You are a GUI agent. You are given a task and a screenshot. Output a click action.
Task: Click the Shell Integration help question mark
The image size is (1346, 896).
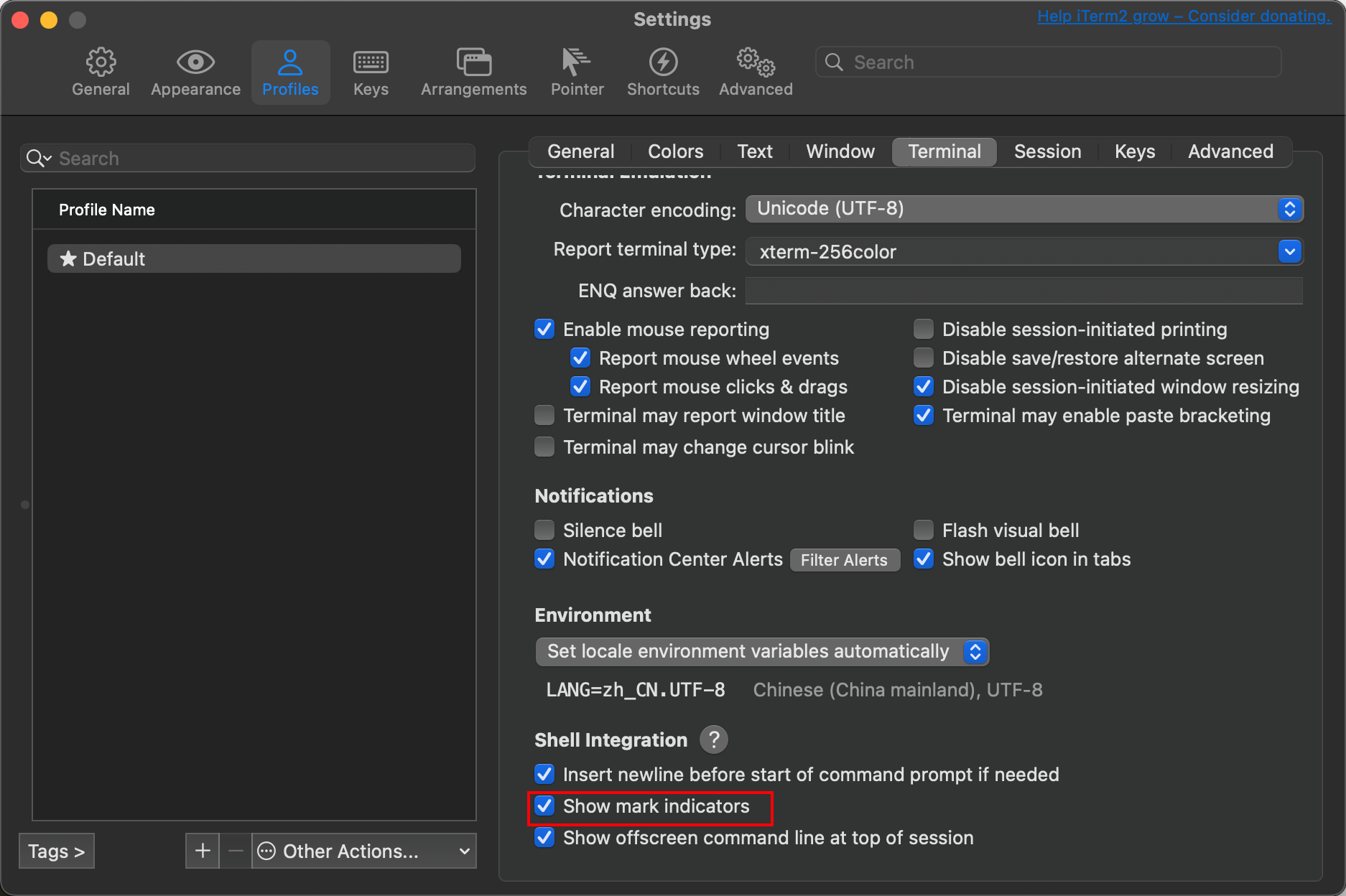coord(713,739)
